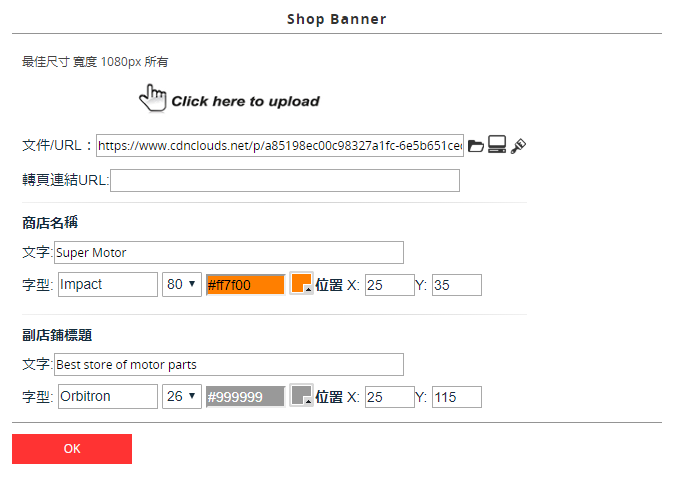Viewport: 673px width, 478px height.
Task: Click the redirect link URL input box
Action: pos(285,180)
